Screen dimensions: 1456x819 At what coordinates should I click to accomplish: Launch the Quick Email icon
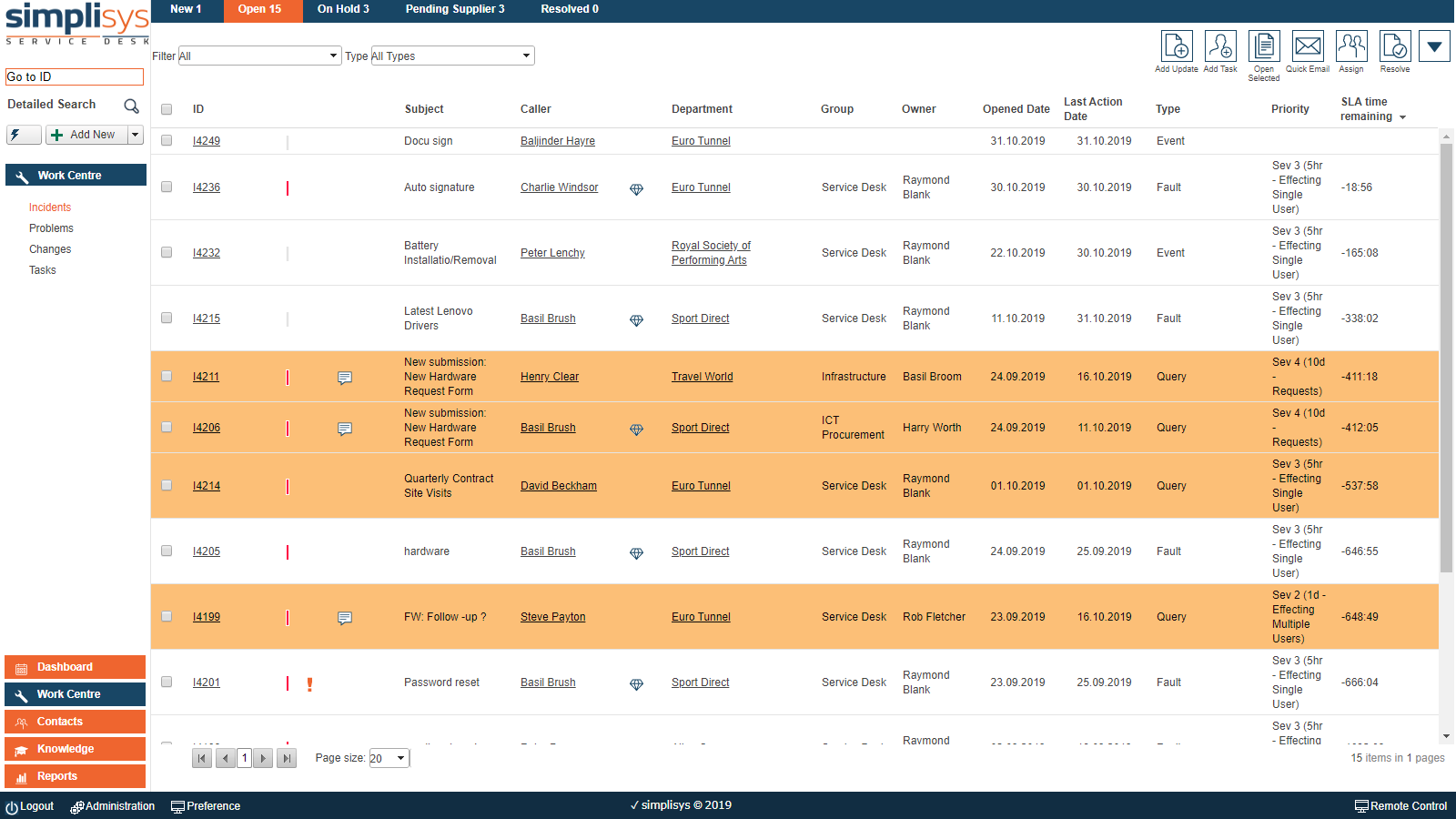point(1308,46)
